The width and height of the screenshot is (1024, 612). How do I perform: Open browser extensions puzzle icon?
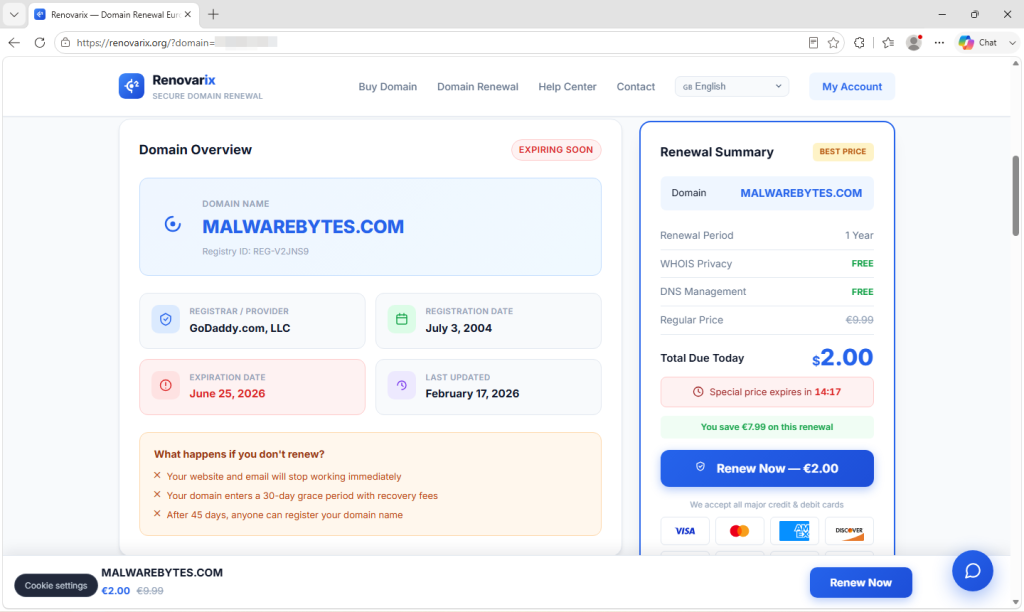[859, 42]
